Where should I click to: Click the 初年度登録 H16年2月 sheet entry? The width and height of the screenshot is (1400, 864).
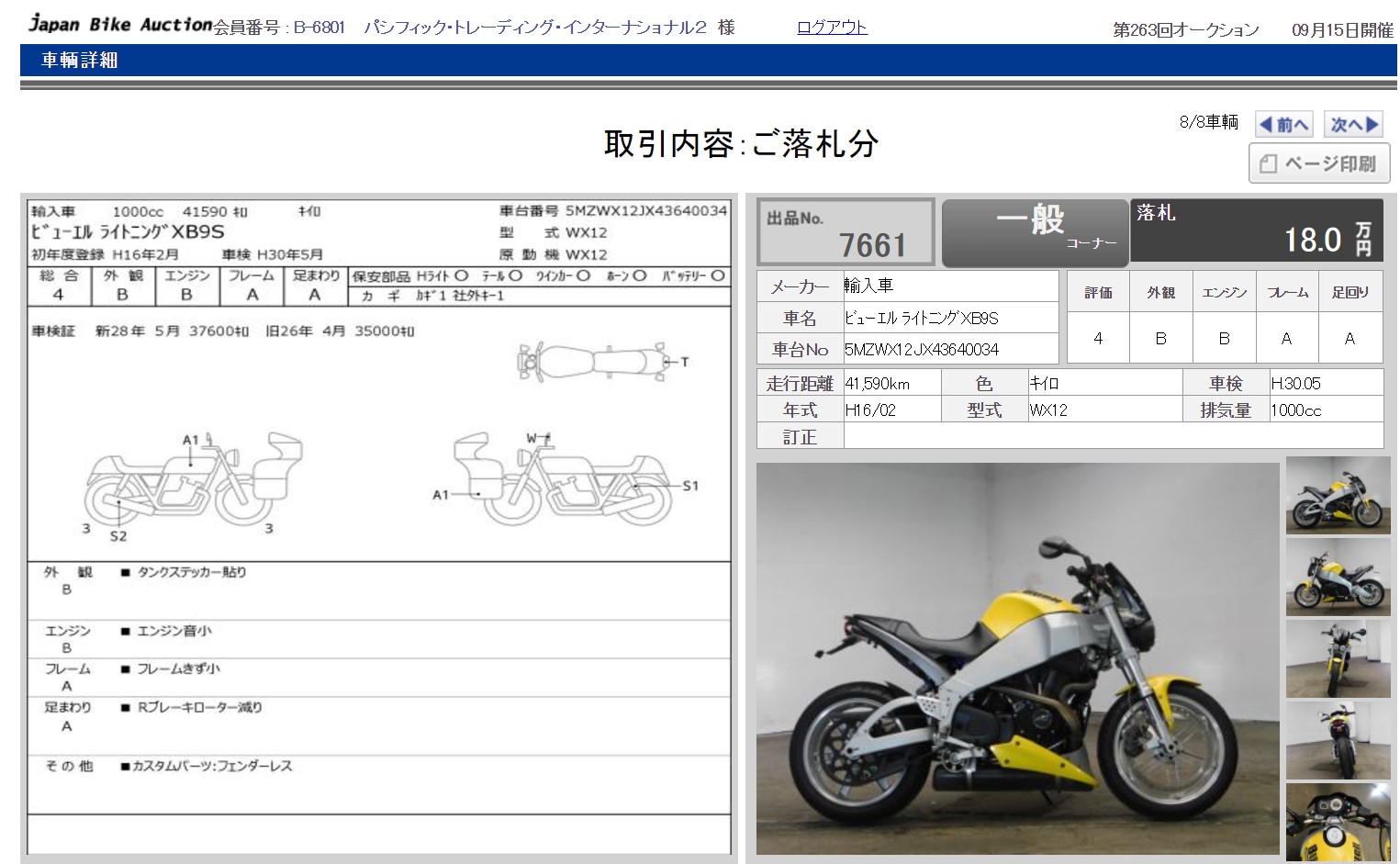point(105,254)
